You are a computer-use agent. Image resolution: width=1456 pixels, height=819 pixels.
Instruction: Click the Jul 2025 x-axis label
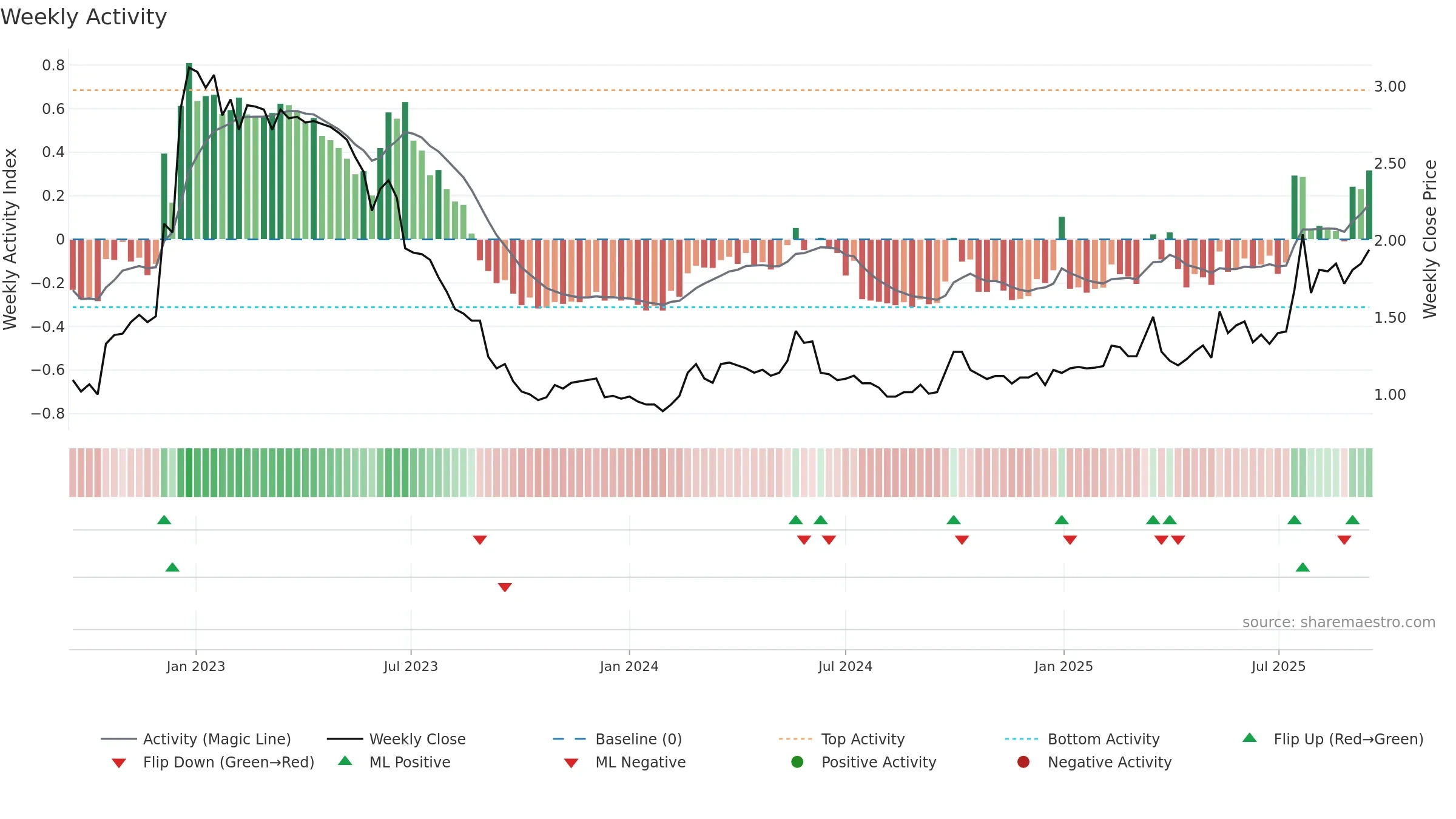coord(1278,666)
